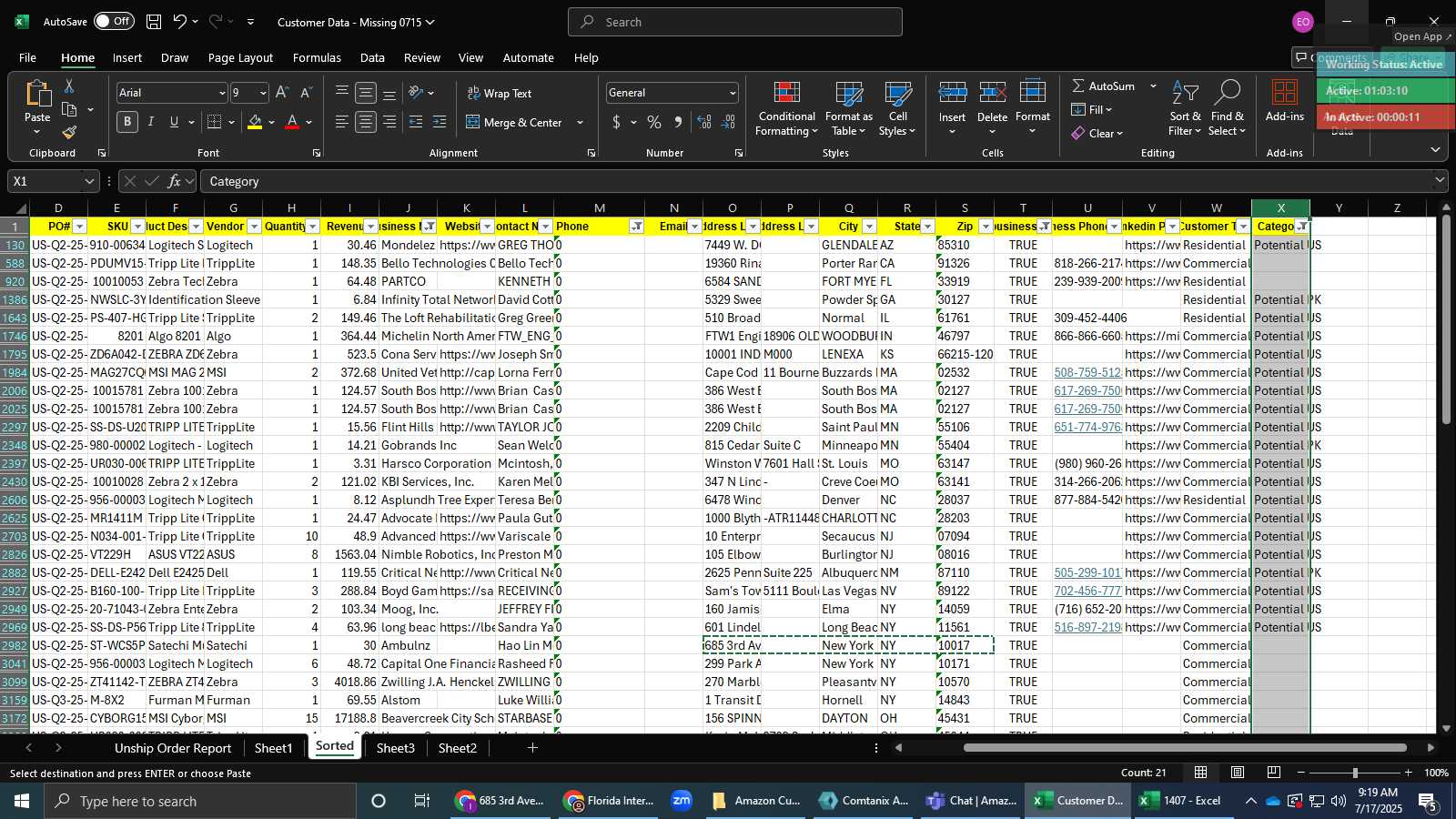Switch to the Sheet3 tab

pyautogui.click(x=395, y=748)
